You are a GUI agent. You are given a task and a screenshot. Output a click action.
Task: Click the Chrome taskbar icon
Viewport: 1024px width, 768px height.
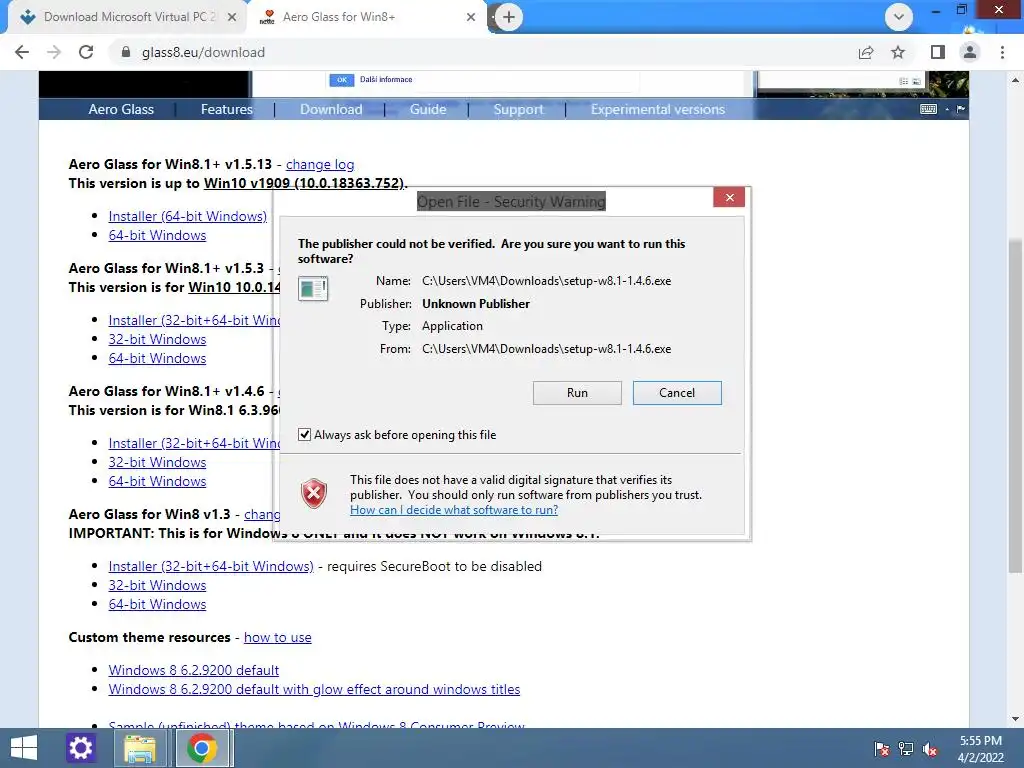pos(202,748)
